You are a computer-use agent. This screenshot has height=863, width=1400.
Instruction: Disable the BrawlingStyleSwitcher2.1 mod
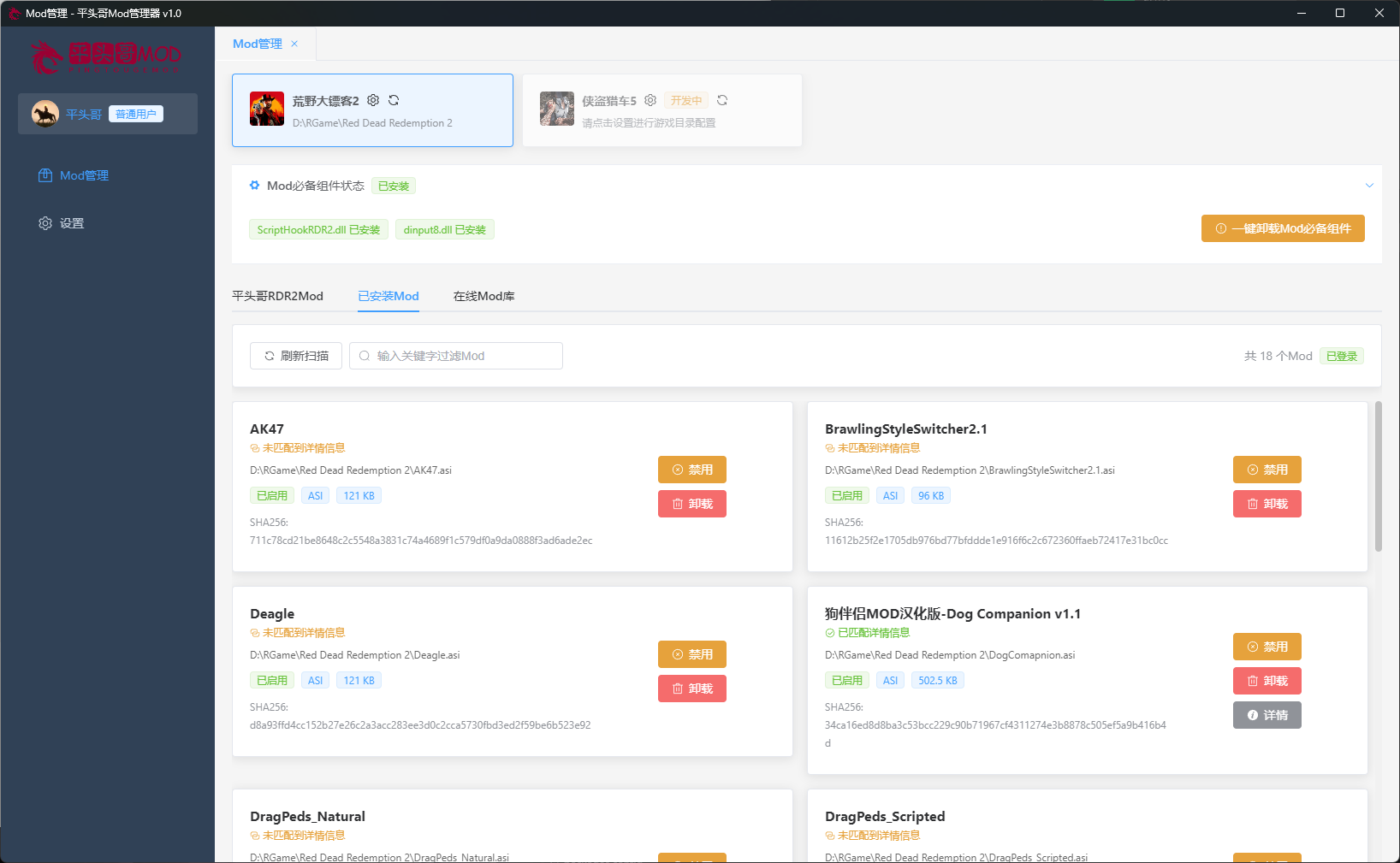tap(1267, 470)
